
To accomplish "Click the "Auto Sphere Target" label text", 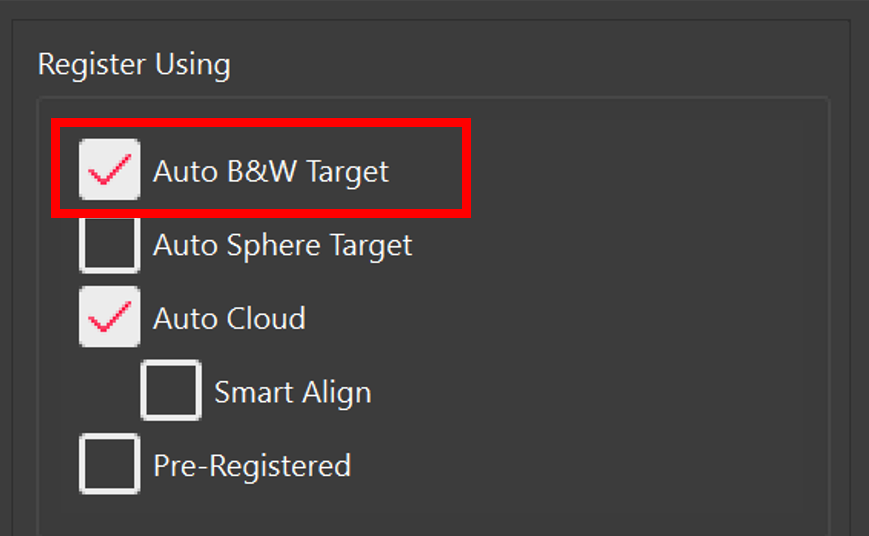I will (x=282, y=245).
